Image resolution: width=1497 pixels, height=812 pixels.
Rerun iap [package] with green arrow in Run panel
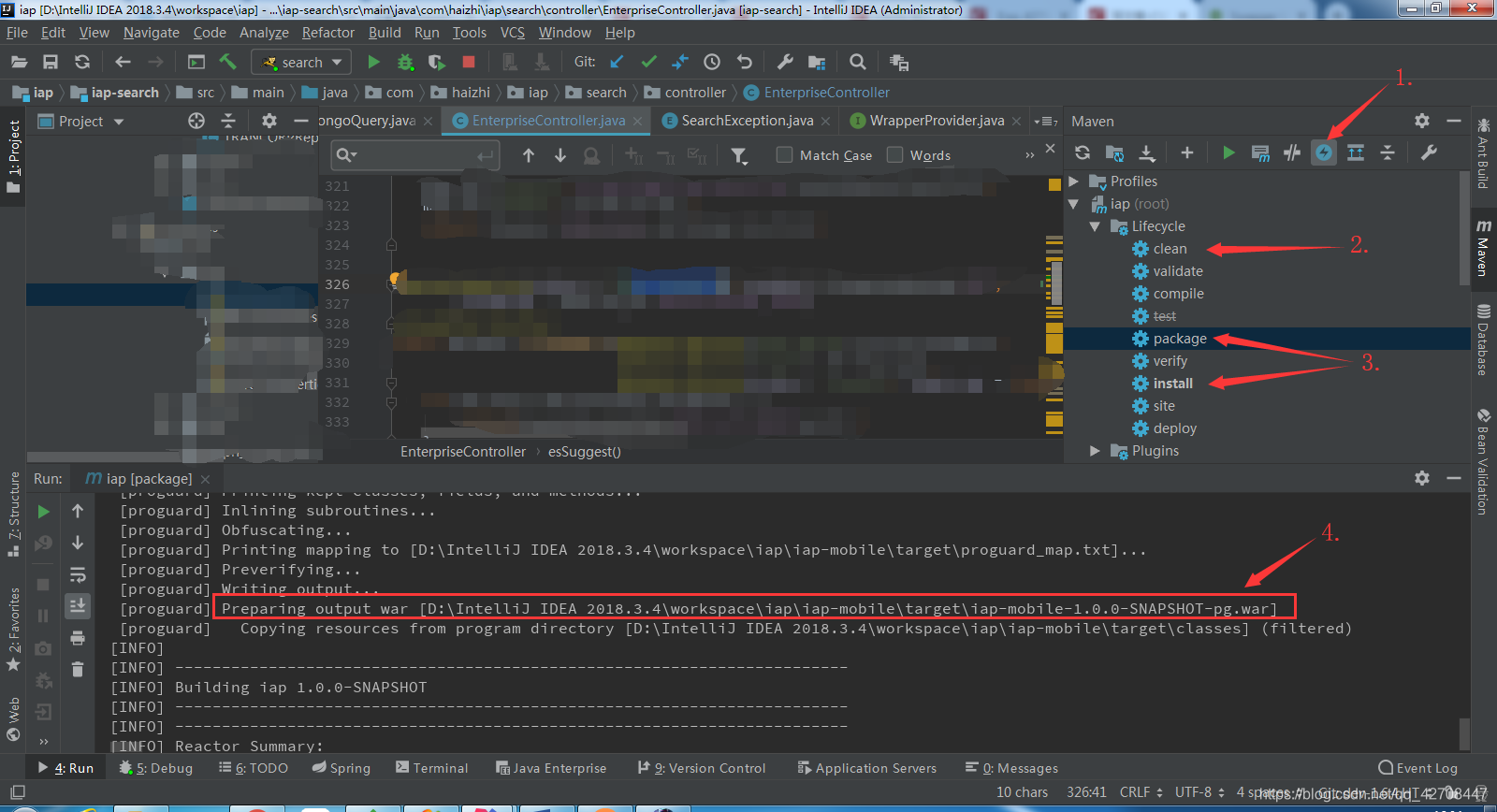43,512
